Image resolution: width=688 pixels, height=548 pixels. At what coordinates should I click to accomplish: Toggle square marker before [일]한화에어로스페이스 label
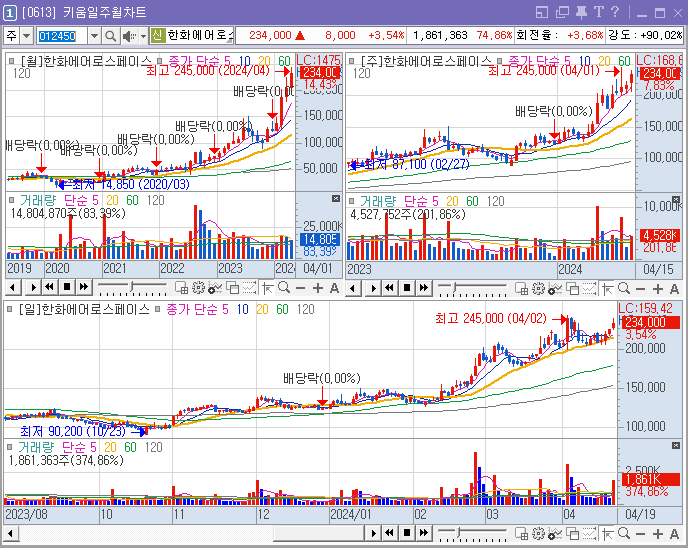10,309
